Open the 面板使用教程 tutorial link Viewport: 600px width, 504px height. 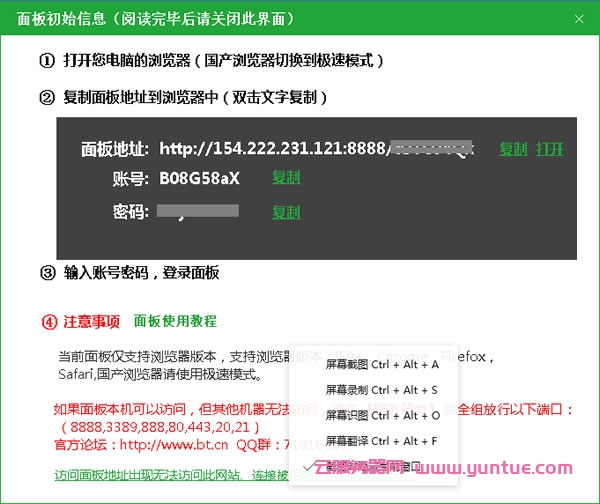(x=175, y=321)
